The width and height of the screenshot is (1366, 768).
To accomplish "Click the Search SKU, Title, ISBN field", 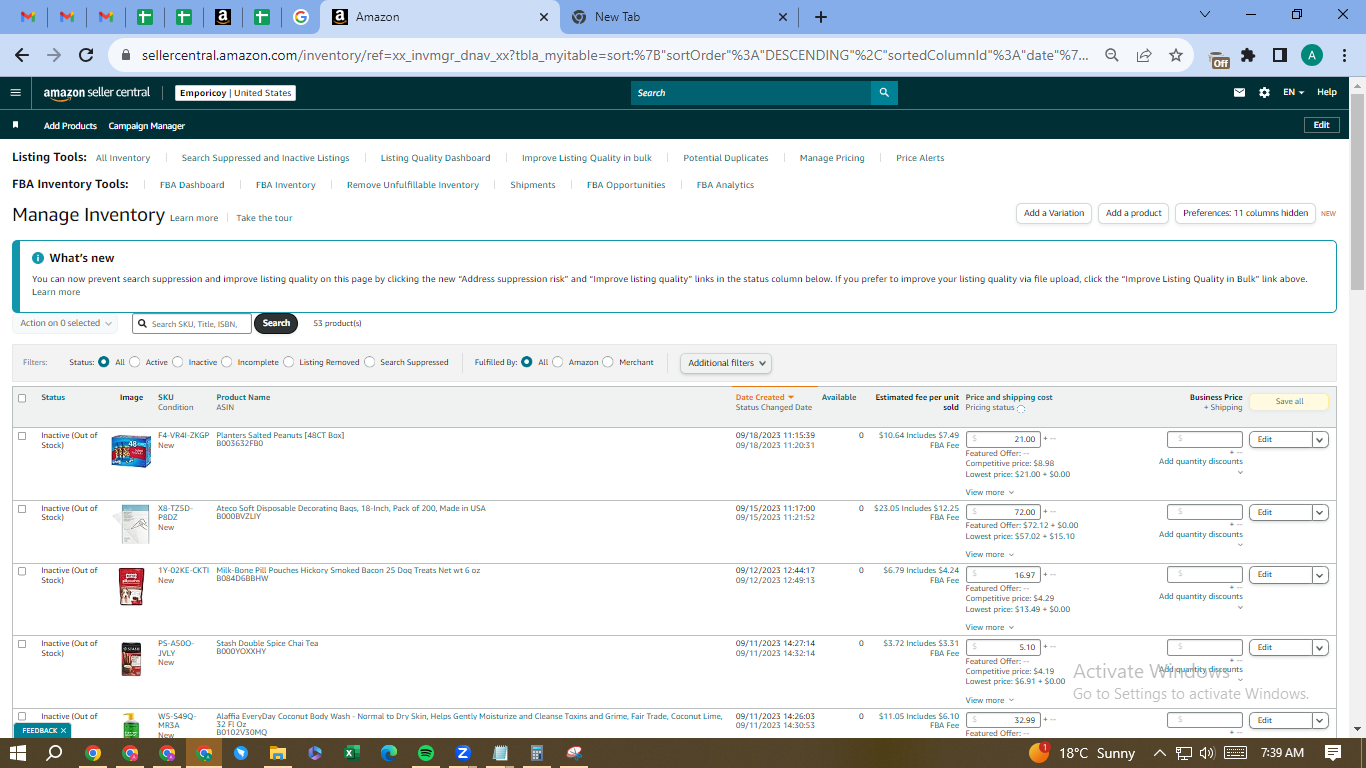I will pos(191,324).
